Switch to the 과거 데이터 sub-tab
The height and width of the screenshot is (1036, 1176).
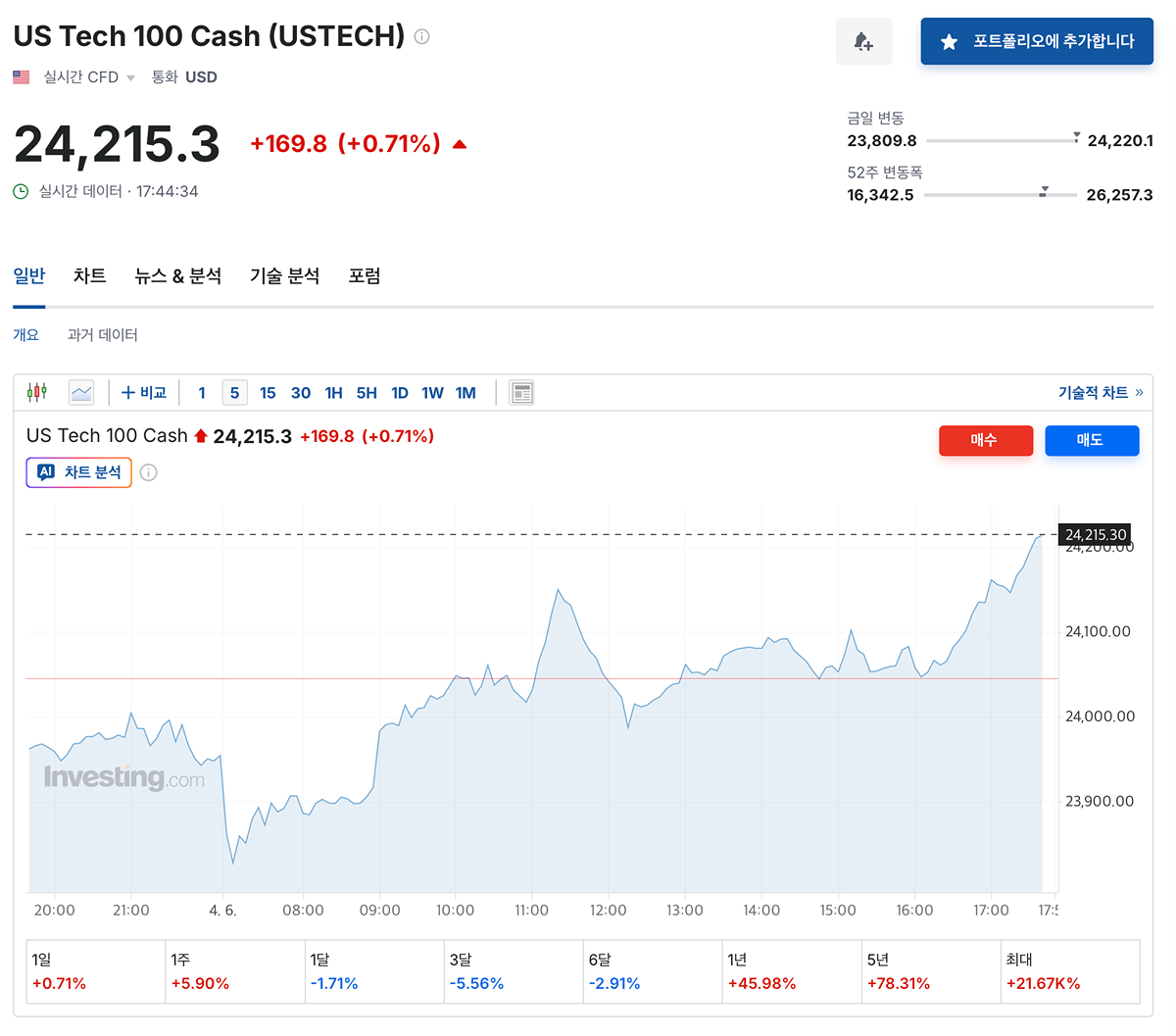click(102, 335)
